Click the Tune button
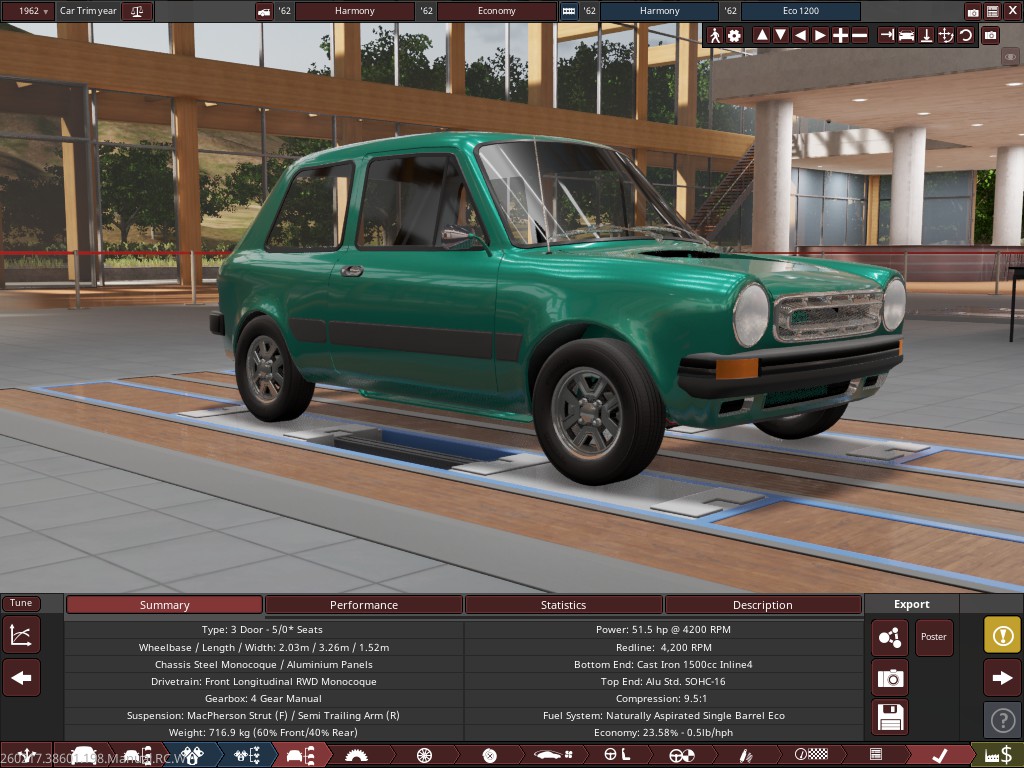The height and width of the screenshot is (768, 1024). pyautogui.click(x=21, y=603)
